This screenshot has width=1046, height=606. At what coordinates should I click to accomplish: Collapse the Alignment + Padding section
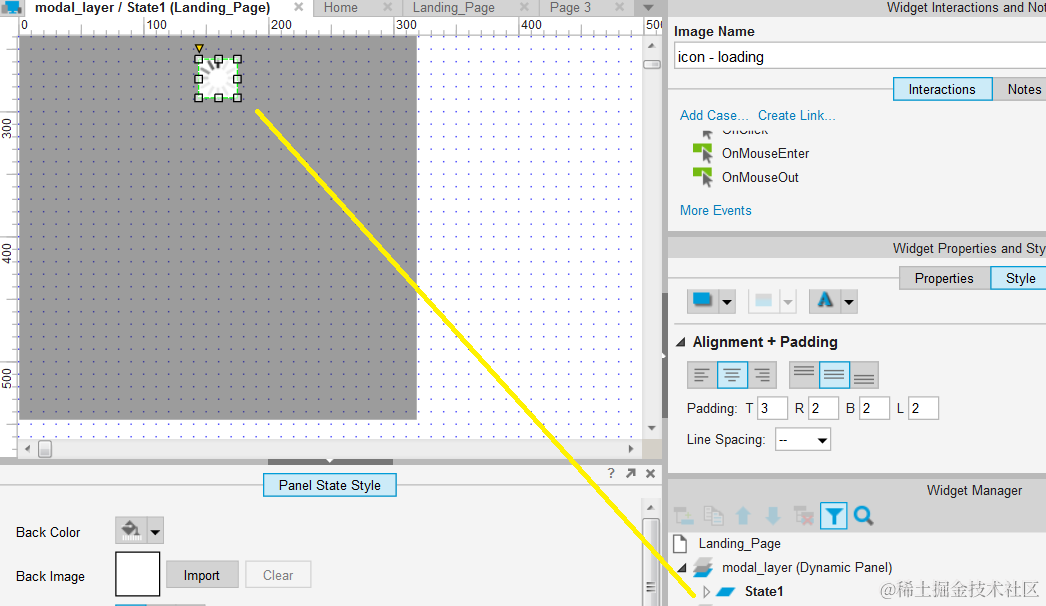click(680, 342)
